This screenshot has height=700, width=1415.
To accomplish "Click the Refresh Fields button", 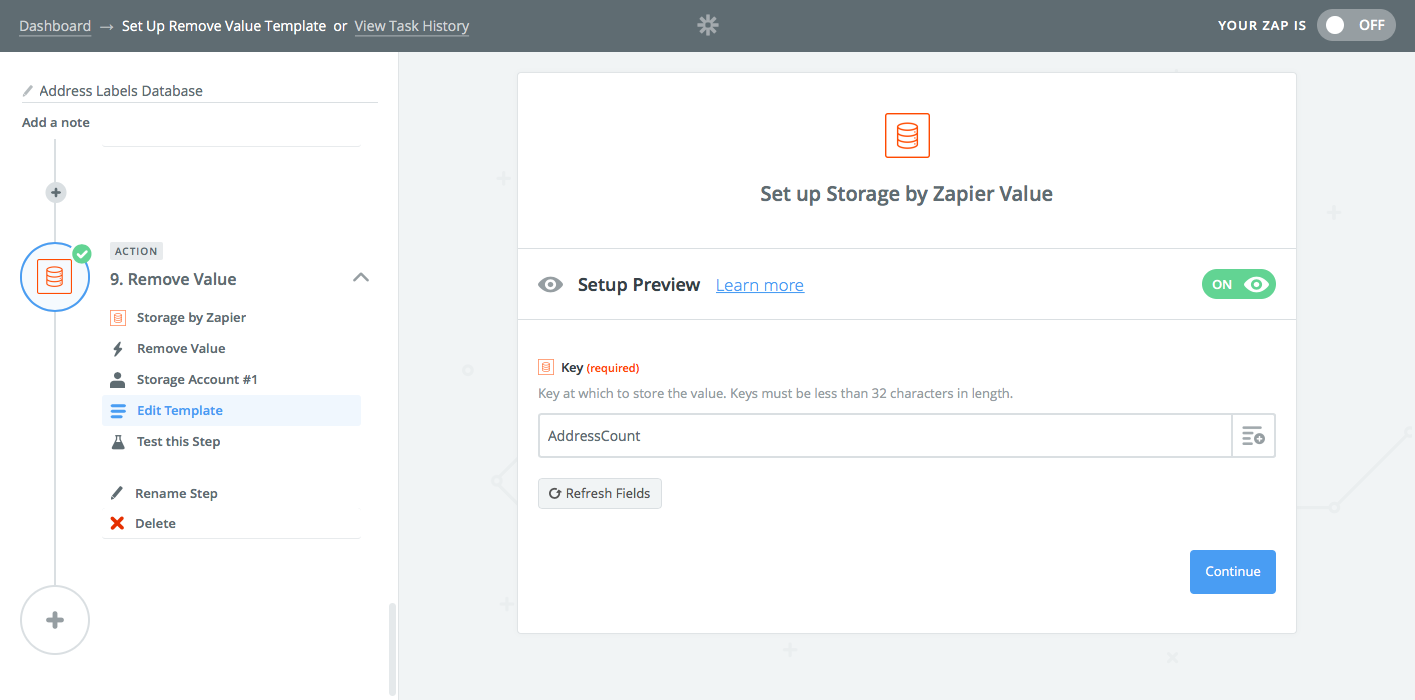I will (600, 493).
